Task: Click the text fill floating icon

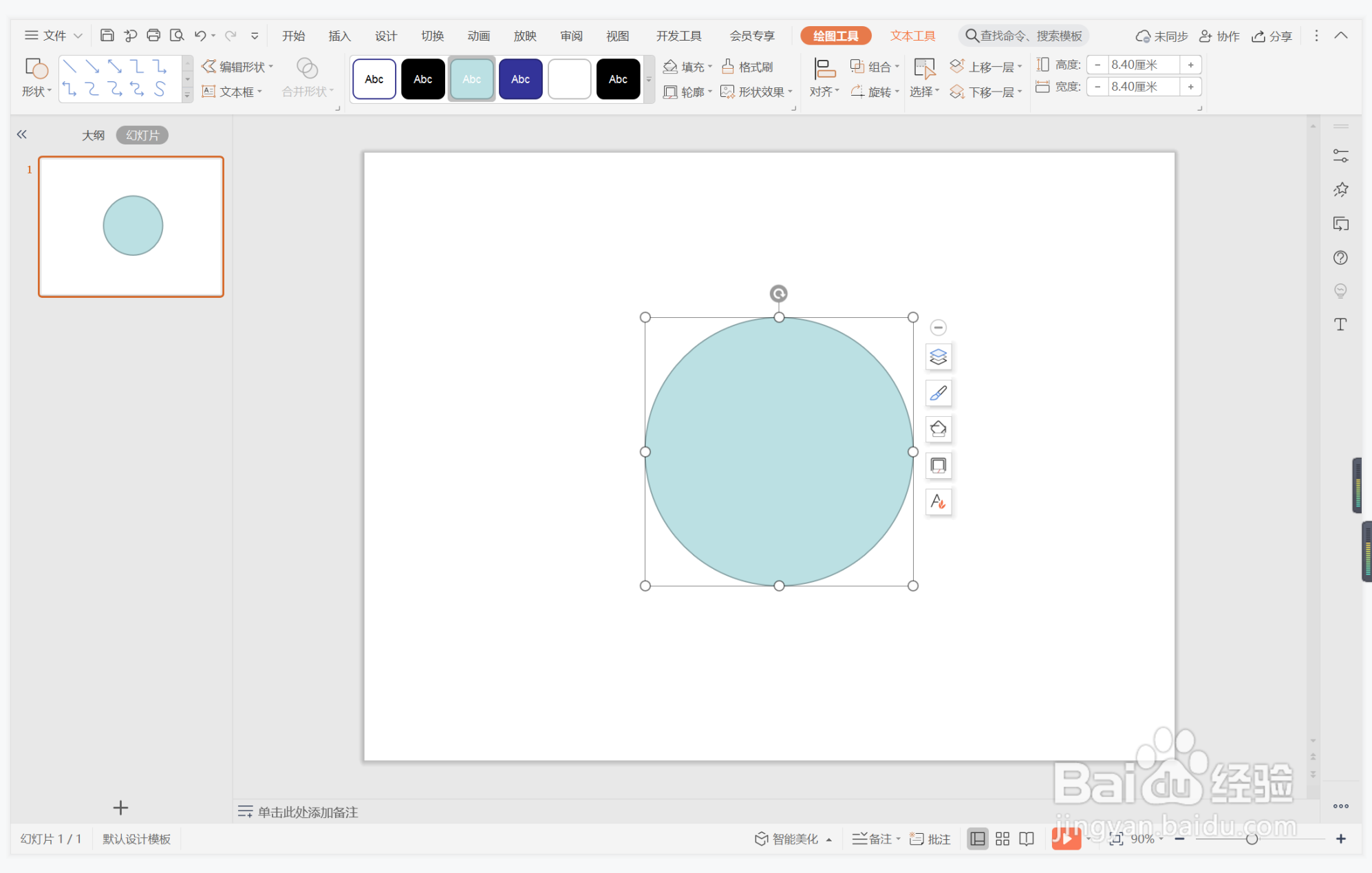Action: [938, 502]
